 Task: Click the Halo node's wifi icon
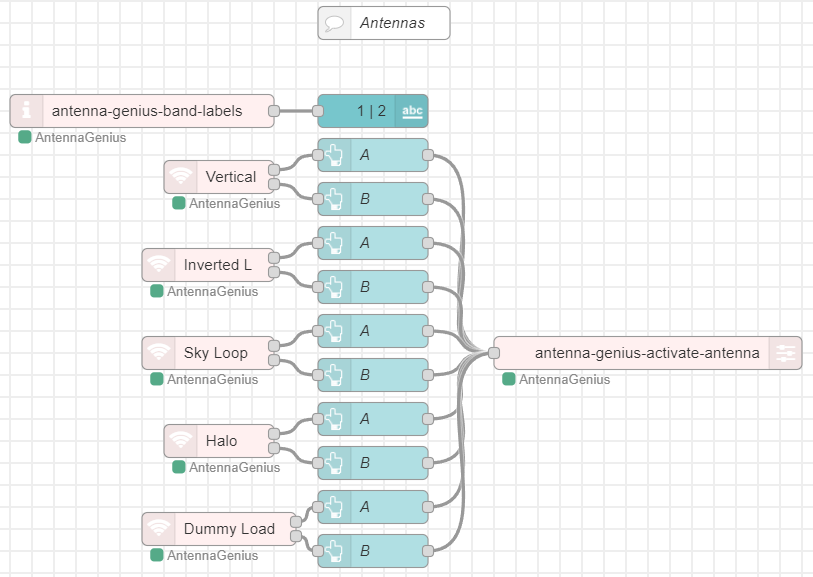(x=180, y=441)
